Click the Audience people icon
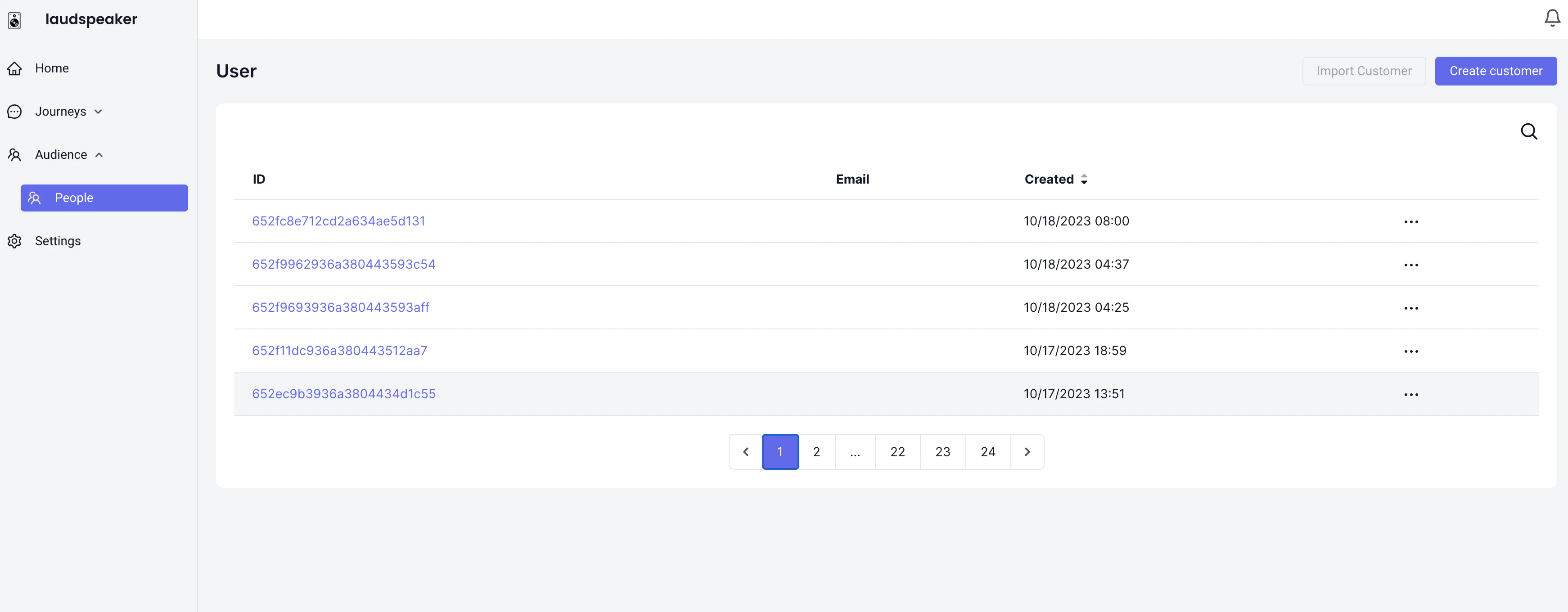The height and width of the screenshot is (612, 1568). click(14, 154)
